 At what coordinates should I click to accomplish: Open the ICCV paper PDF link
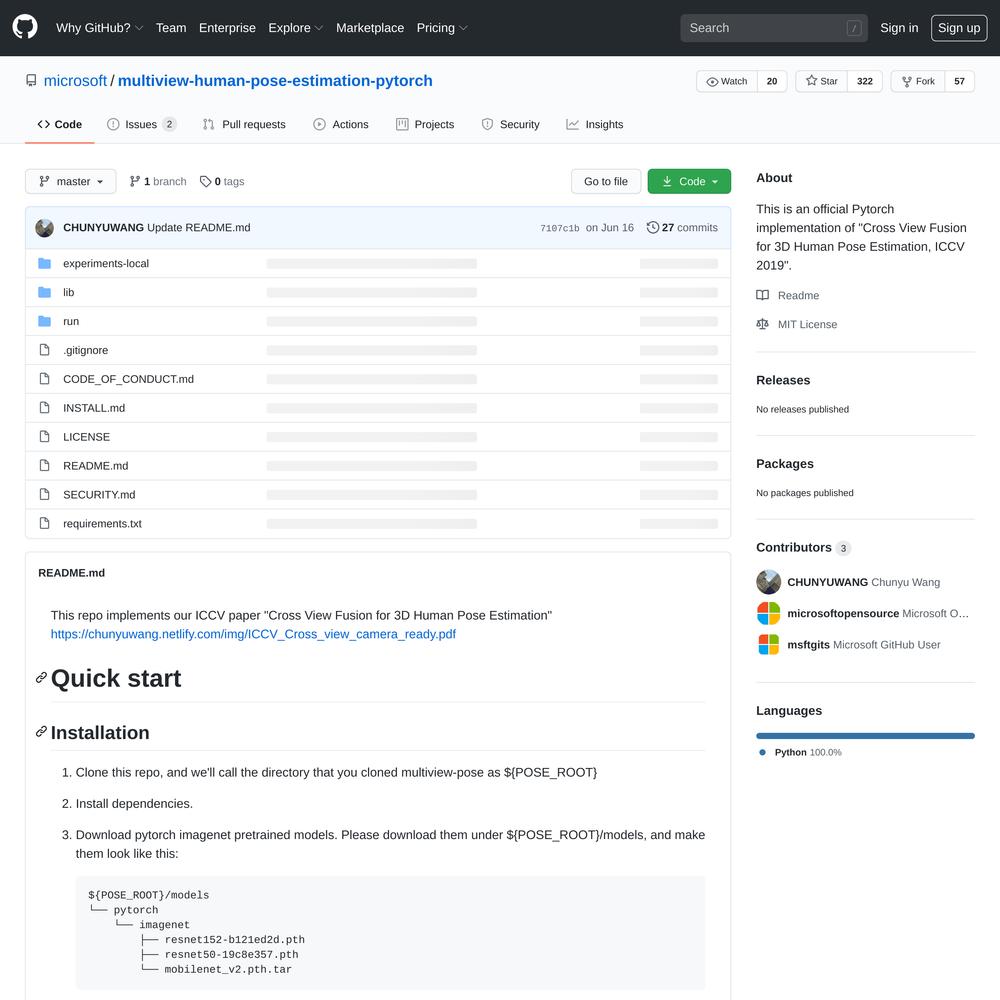(x=253, y=634)
